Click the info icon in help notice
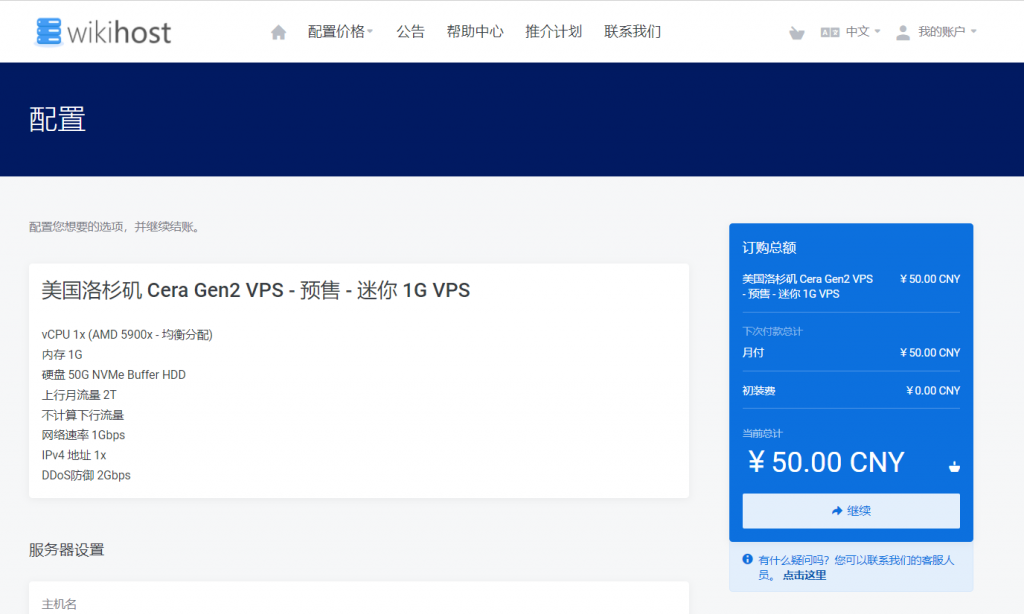1024x614 pixels. tap(748, 559)
